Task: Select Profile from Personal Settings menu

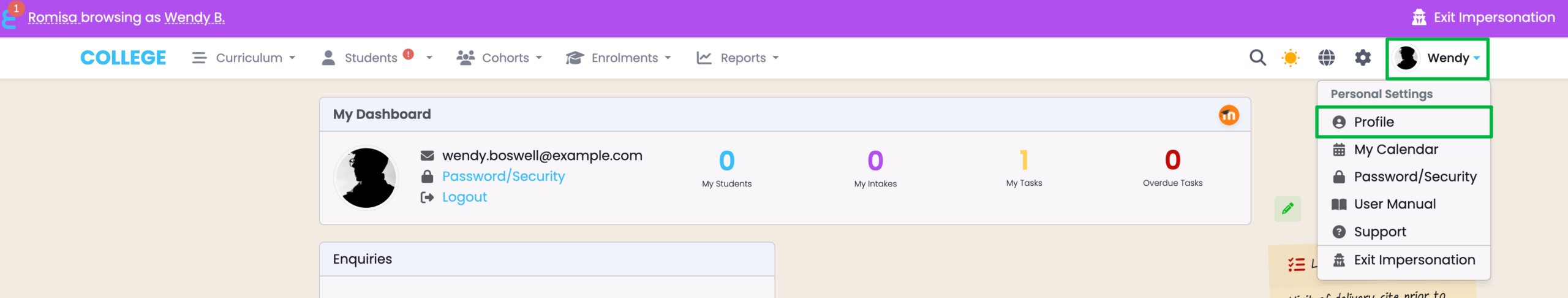Action: (x=1374, y=122)
